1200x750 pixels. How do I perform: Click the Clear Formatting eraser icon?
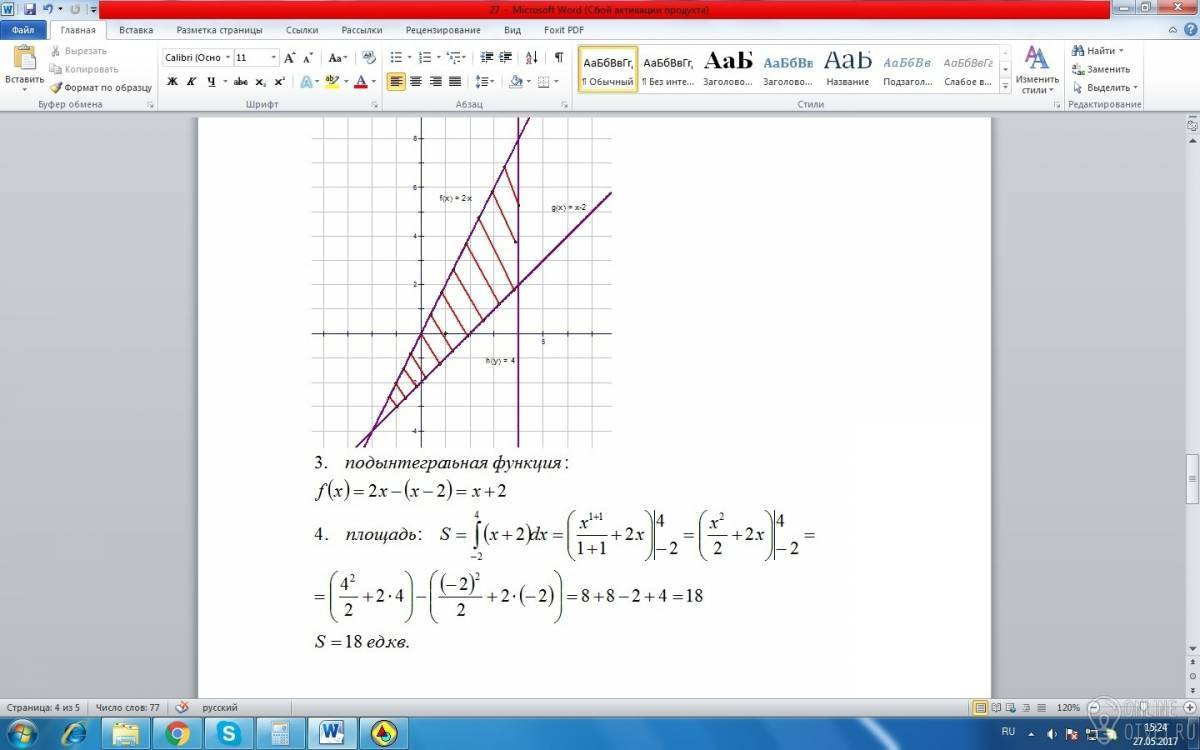click(x=368, y=58)
